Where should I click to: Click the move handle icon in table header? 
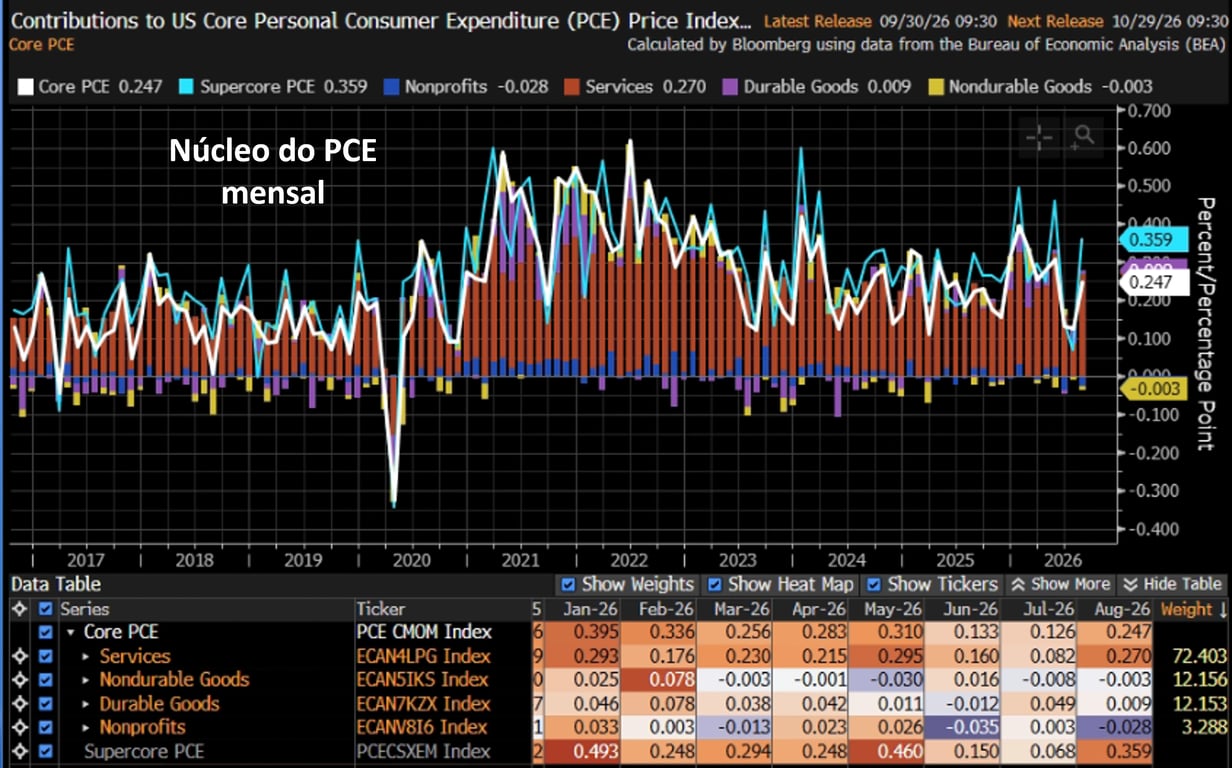(19, 608)
